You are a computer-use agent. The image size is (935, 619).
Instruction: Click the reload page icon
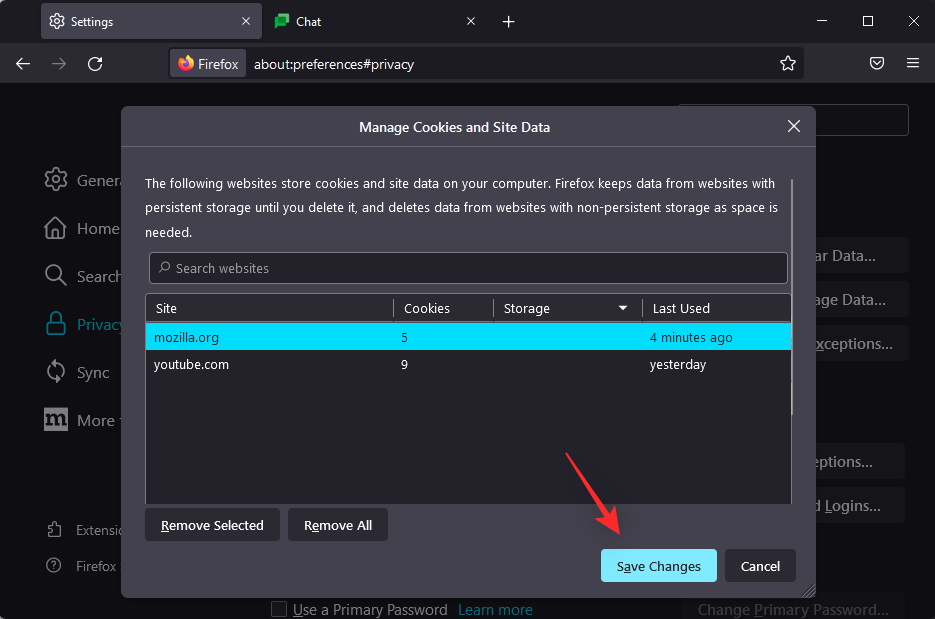(x=95, y=64)
